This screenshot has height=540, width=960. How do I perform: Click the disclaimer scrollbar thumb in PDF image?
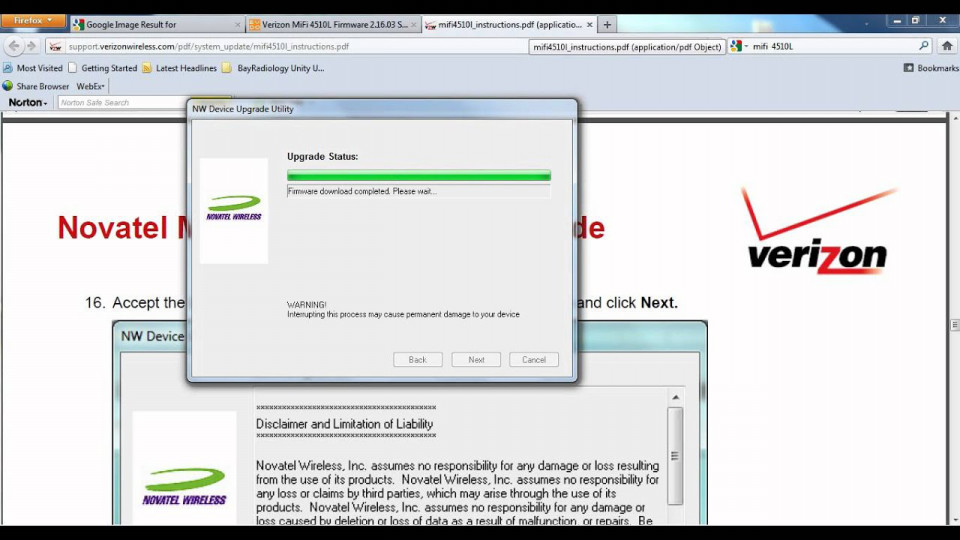[x=675, y=456]
